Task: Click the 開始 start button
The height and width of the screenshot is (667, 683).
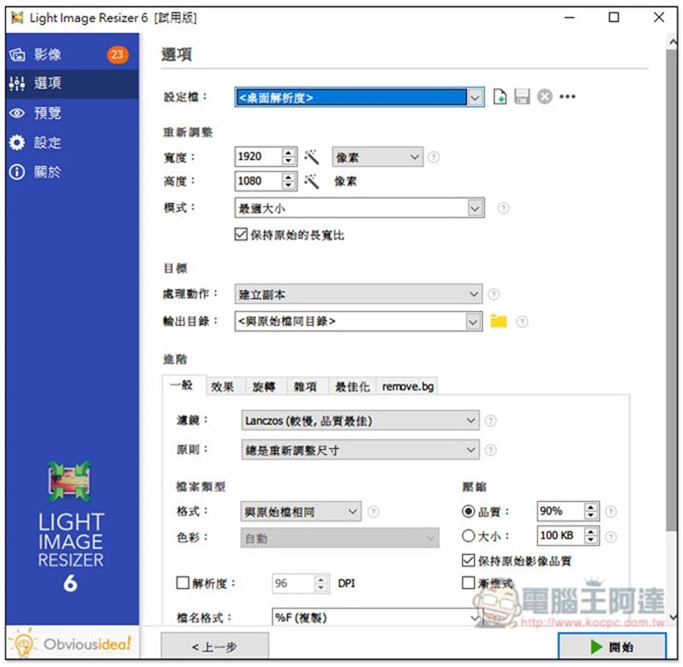Action: coord(612,646)
